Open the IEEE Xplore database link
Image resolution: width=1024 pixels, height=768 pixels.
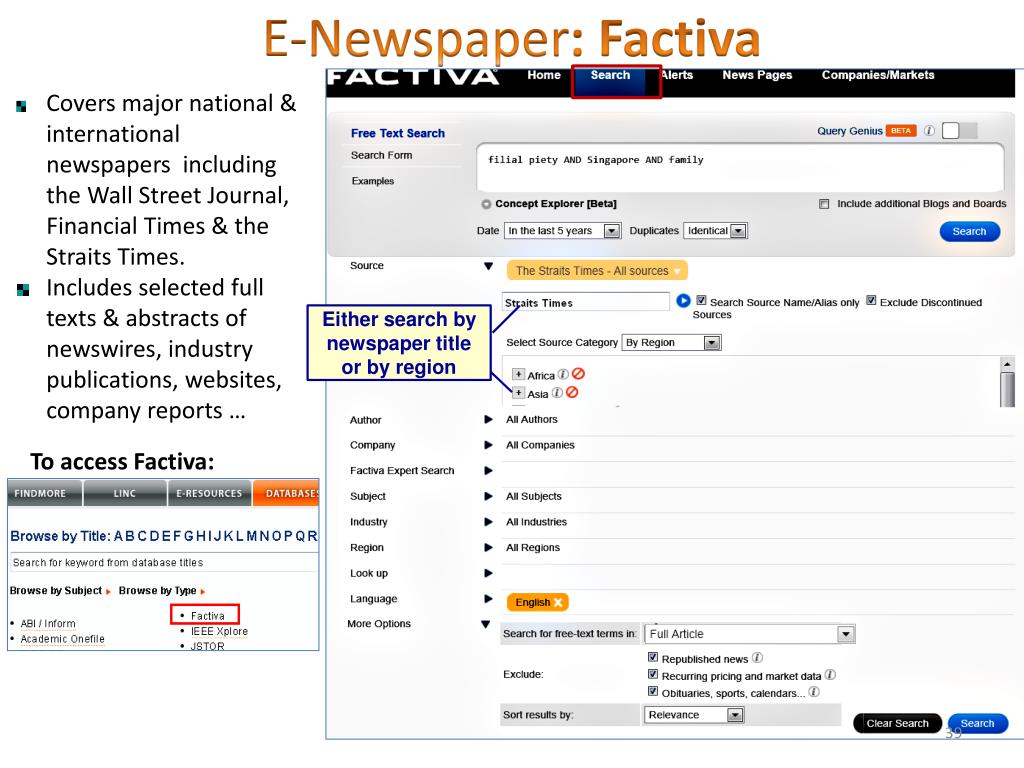219,632
